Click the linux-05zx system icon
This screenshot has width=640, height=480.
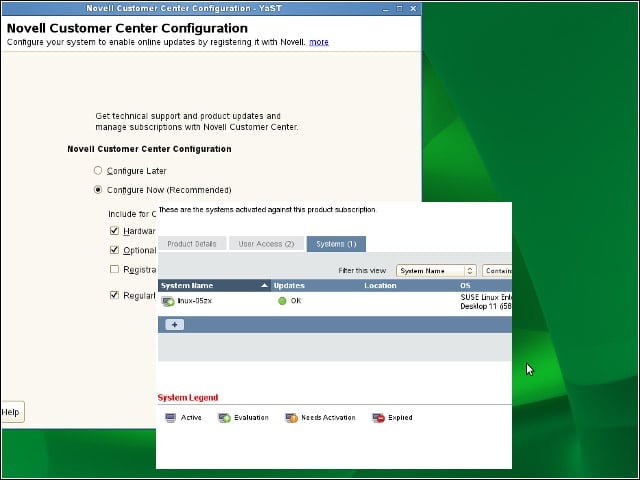point(168,302)
